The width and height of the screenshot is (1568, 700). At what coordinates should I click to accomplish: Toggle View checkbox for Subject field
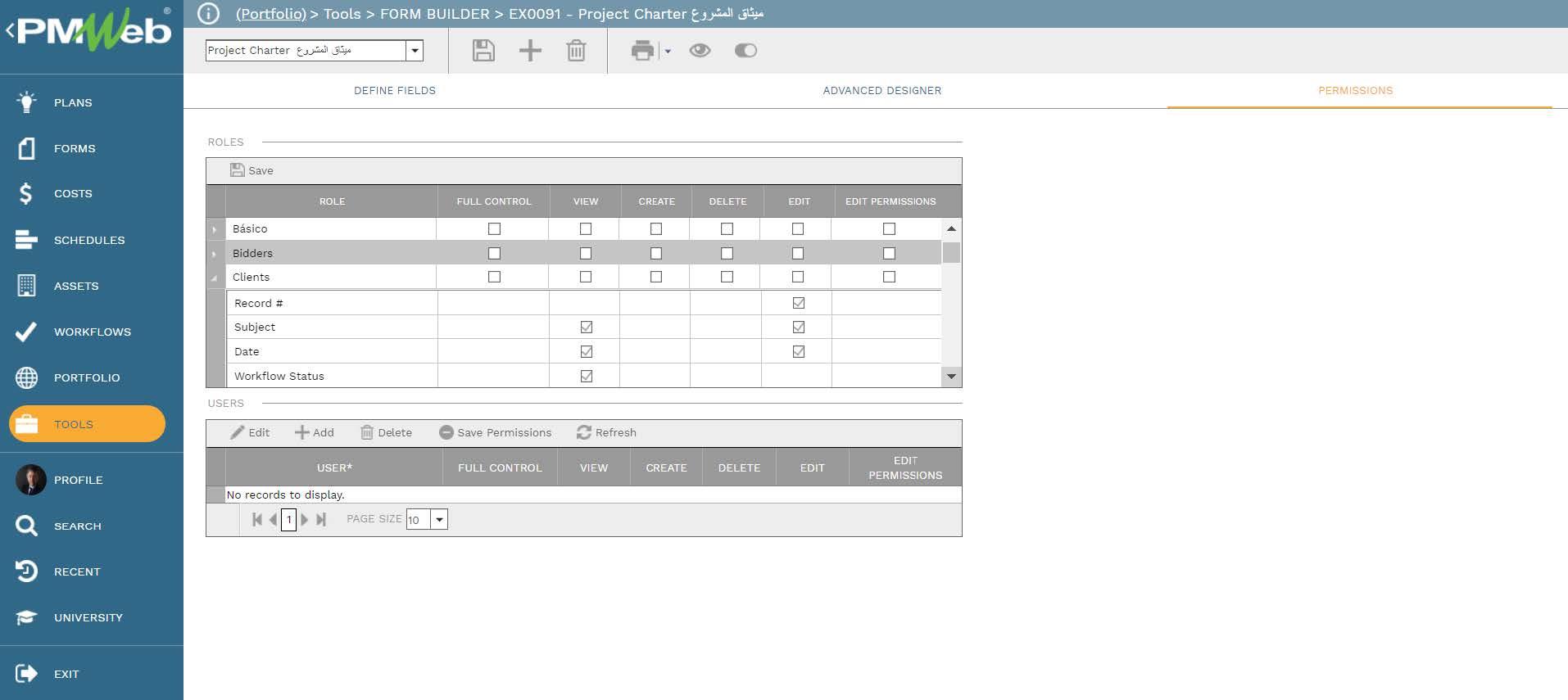(x=587, y=327)
